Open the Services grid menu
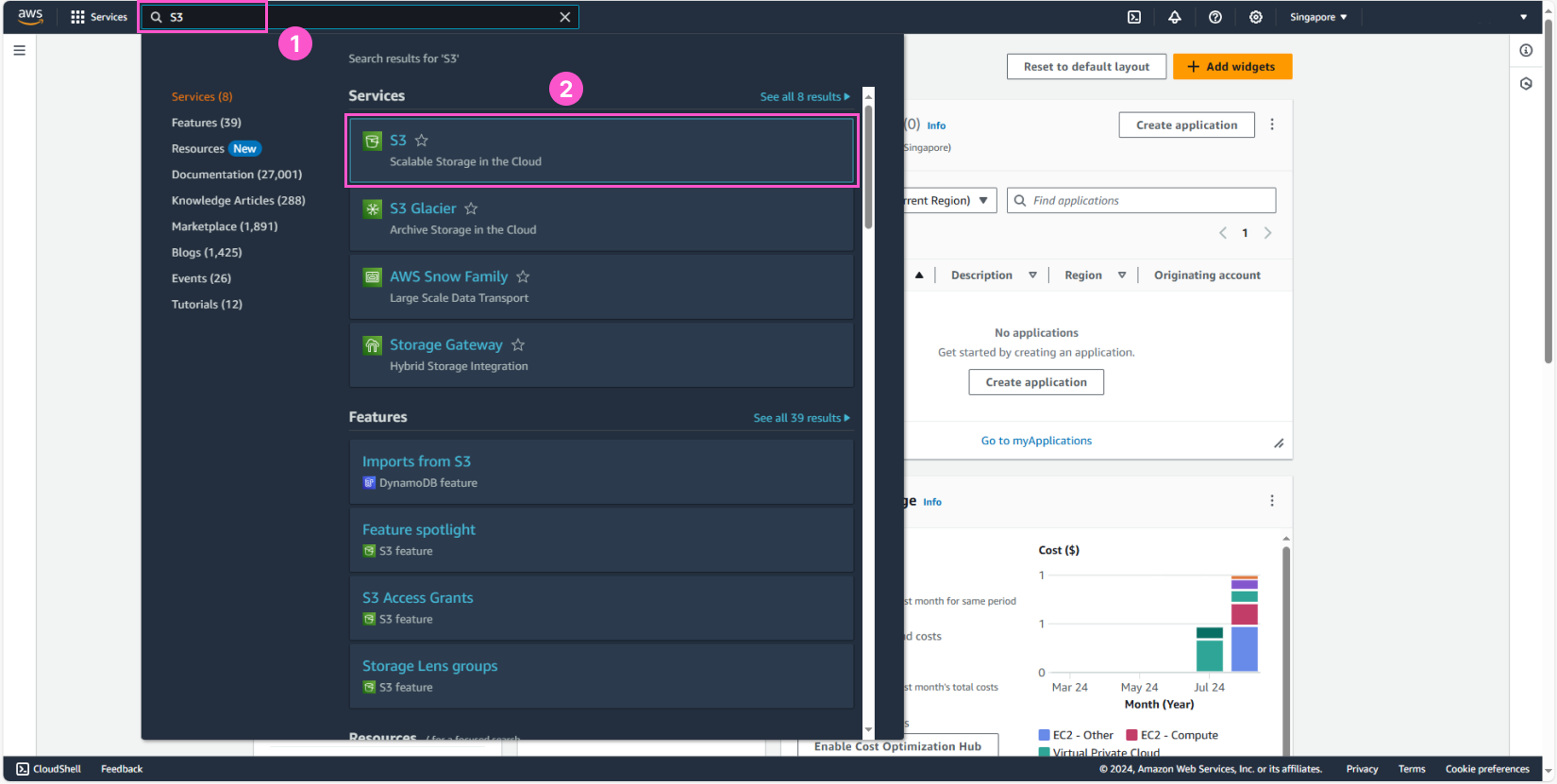The width and height of the screenshot is (1557, 784). pyautogui.click(x=99, y=17)
